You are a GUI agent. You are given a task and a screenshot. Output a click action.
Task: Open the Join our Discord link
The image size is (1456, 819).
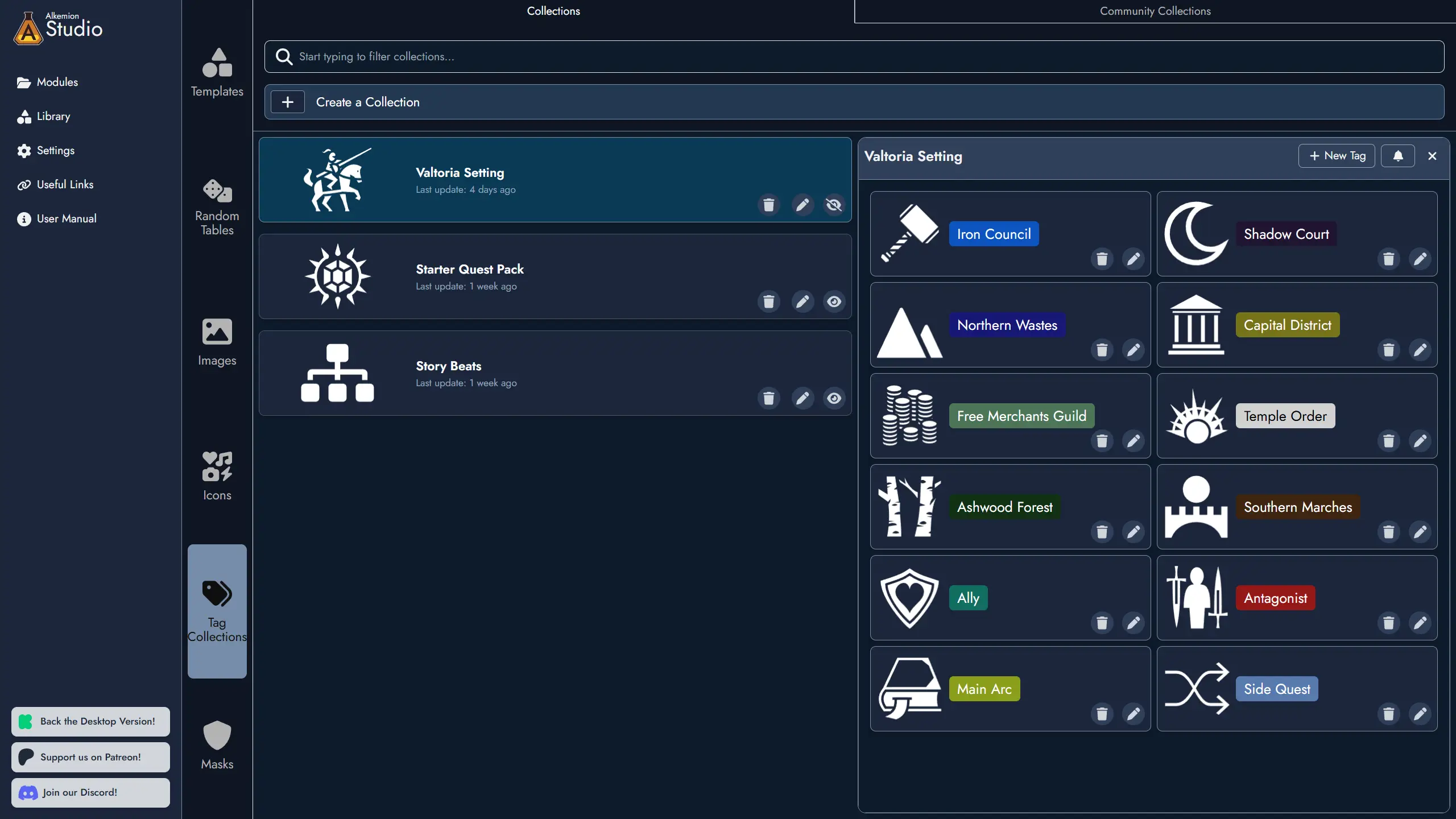90,792
